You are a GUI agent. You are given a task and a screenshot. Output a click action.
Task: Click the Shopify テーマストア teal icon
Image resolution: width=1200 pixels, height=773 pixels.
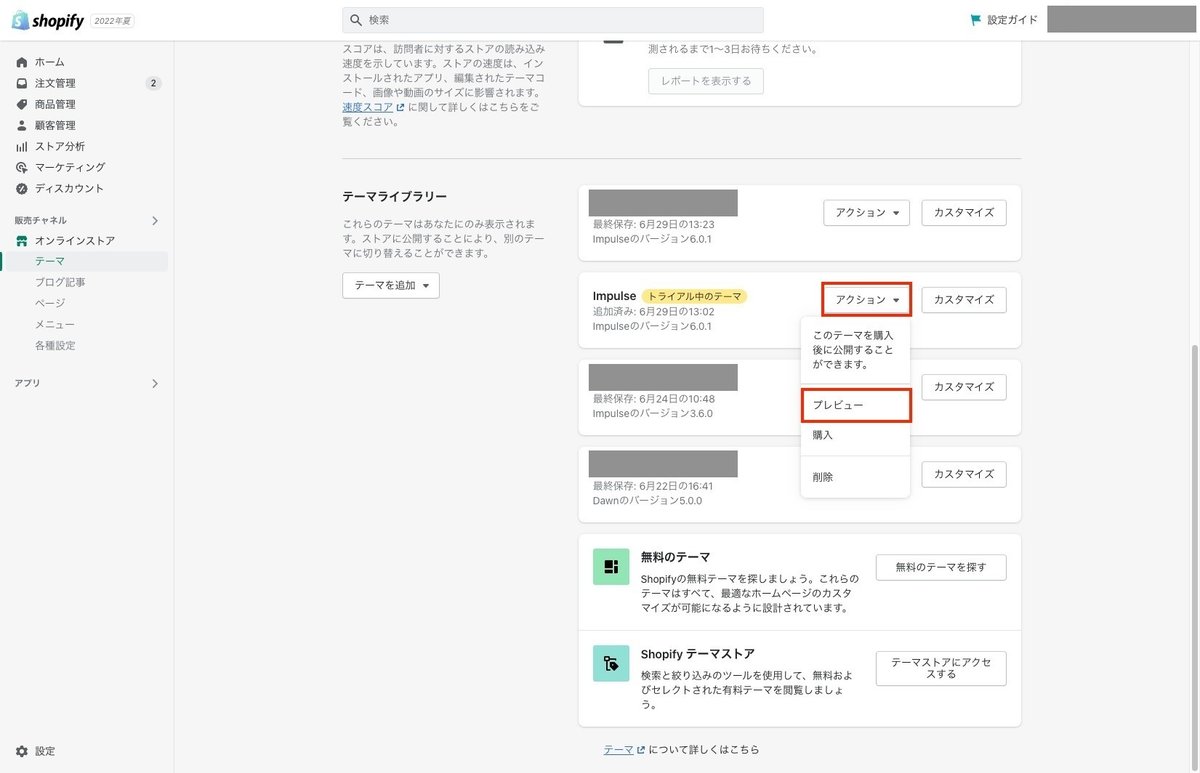click(611, 663)
